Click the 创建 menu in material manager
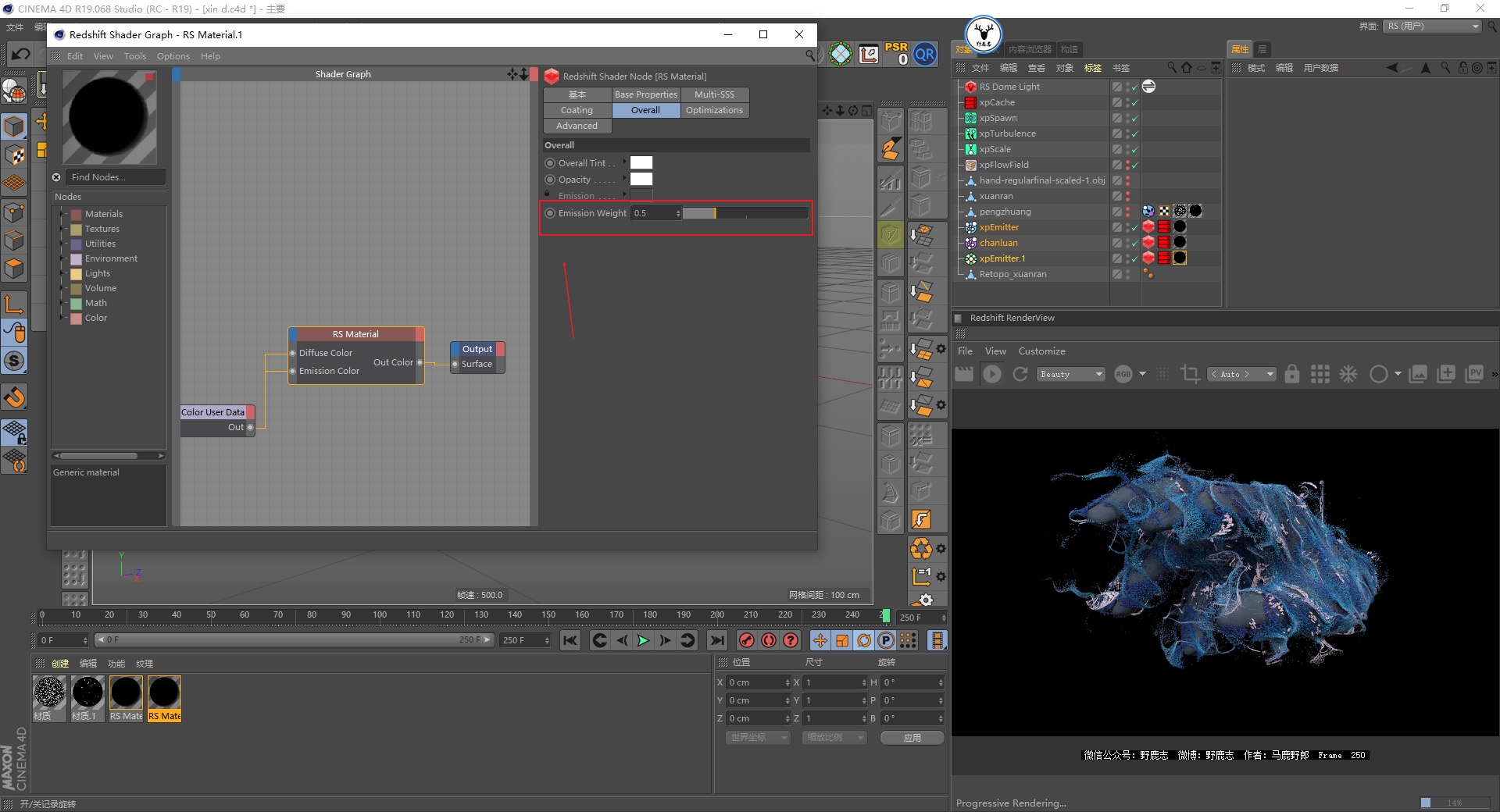Viewport: 1500px width, 812px height. (x=60, y=664)
